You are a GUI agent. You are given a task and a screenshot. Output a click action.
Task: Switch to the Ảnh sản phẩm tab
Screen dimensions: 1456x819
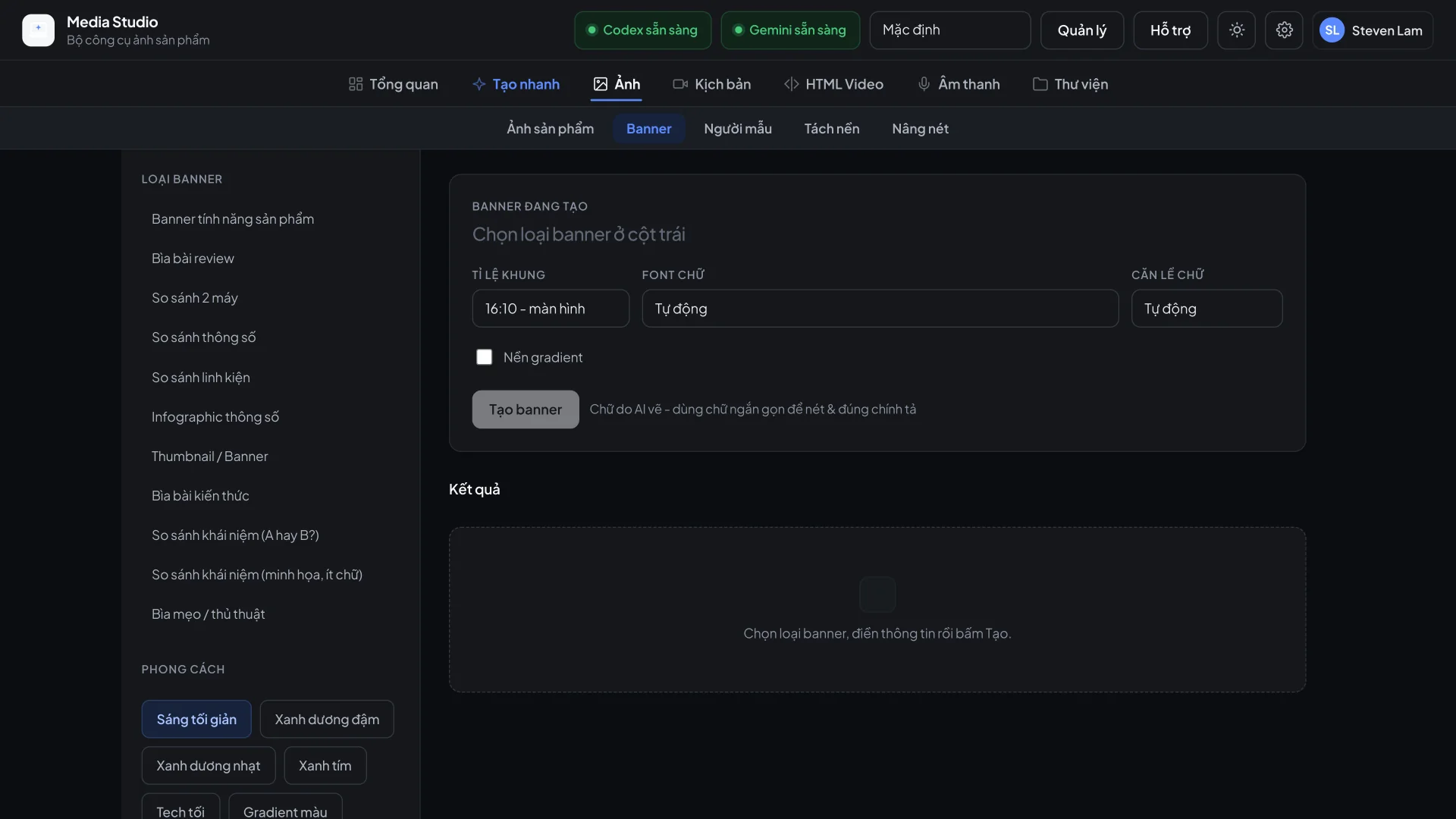click(551, 129)
